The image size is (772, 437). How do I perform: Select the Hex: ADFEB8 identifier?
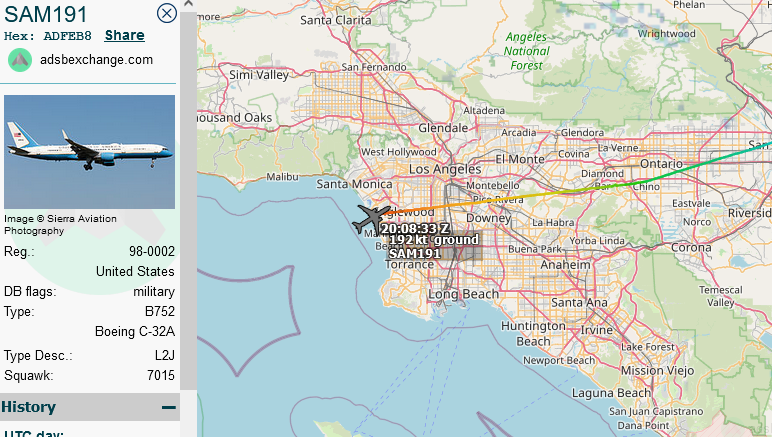pyautogui.click(x=47, y=36)
